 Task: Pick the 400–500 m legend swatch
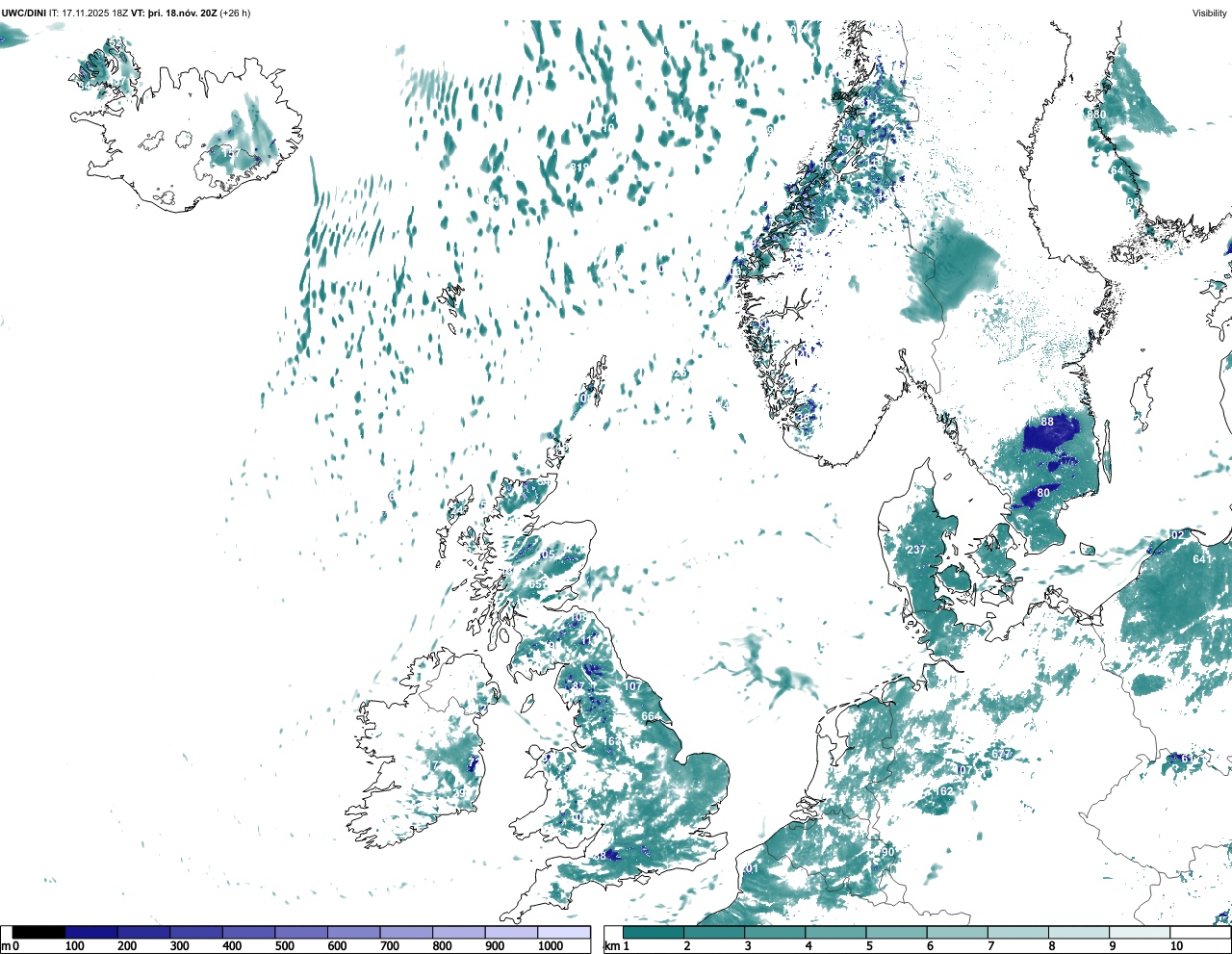(x=249, y=932)
